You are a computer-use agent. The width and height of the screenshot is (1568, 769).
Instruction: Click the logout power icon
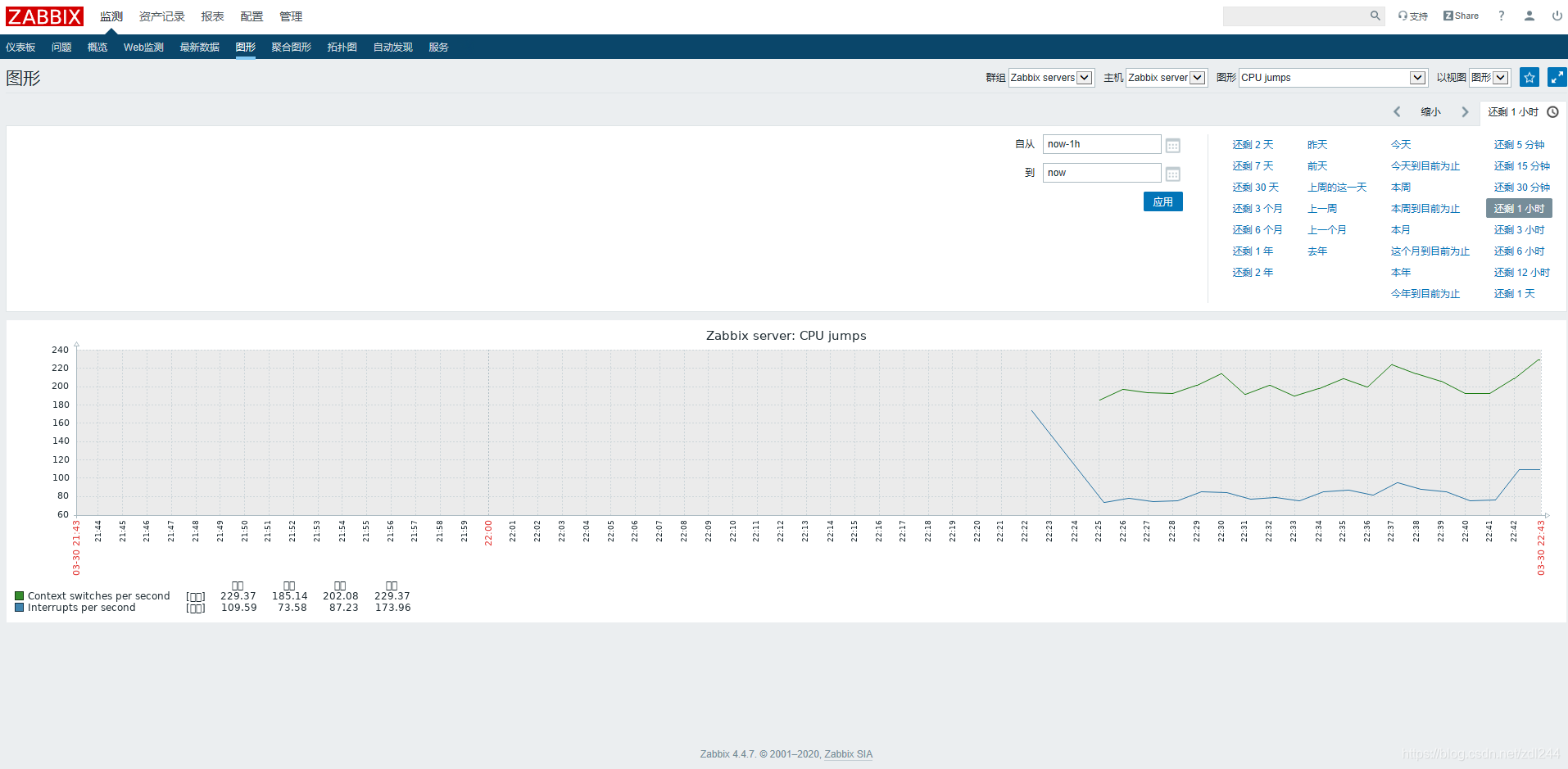point(1557,16)
